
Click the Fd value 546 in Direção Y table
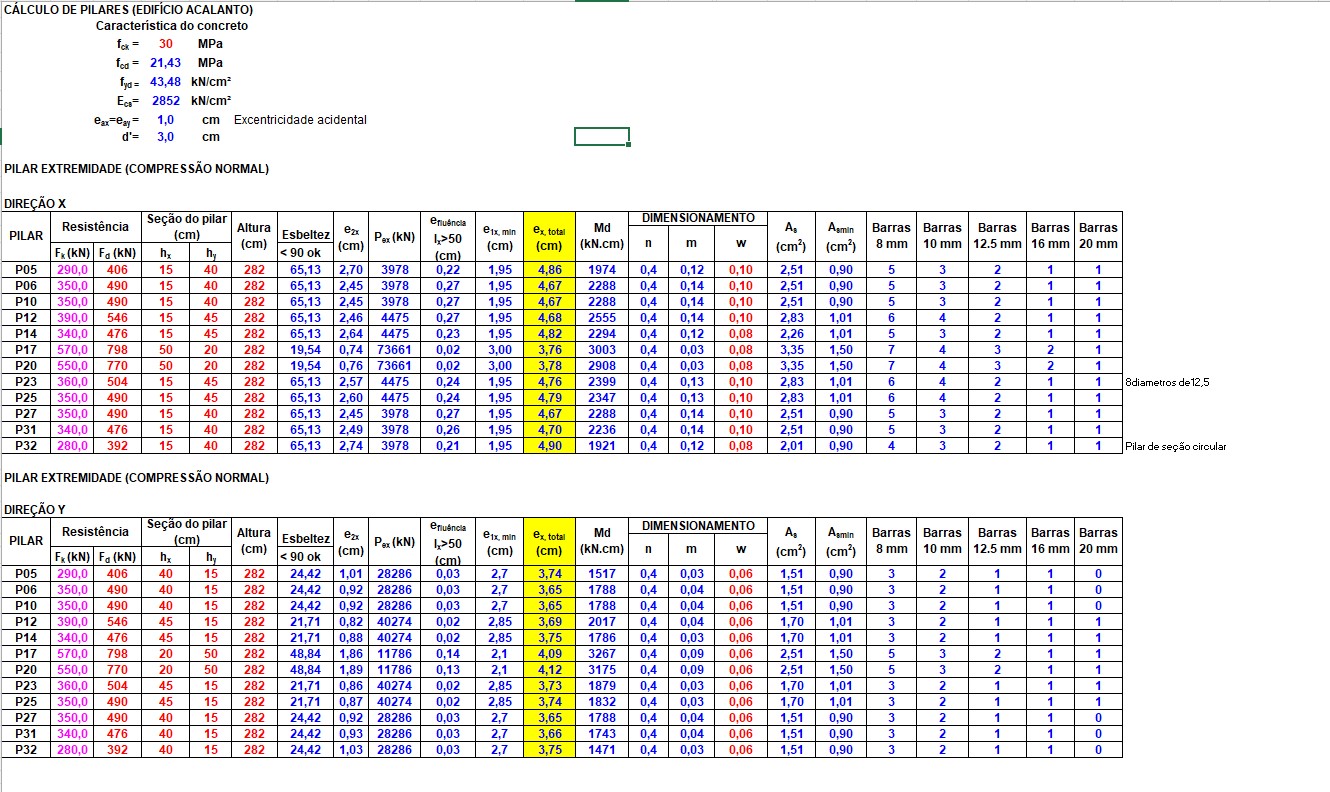click(x=118, y=622)
